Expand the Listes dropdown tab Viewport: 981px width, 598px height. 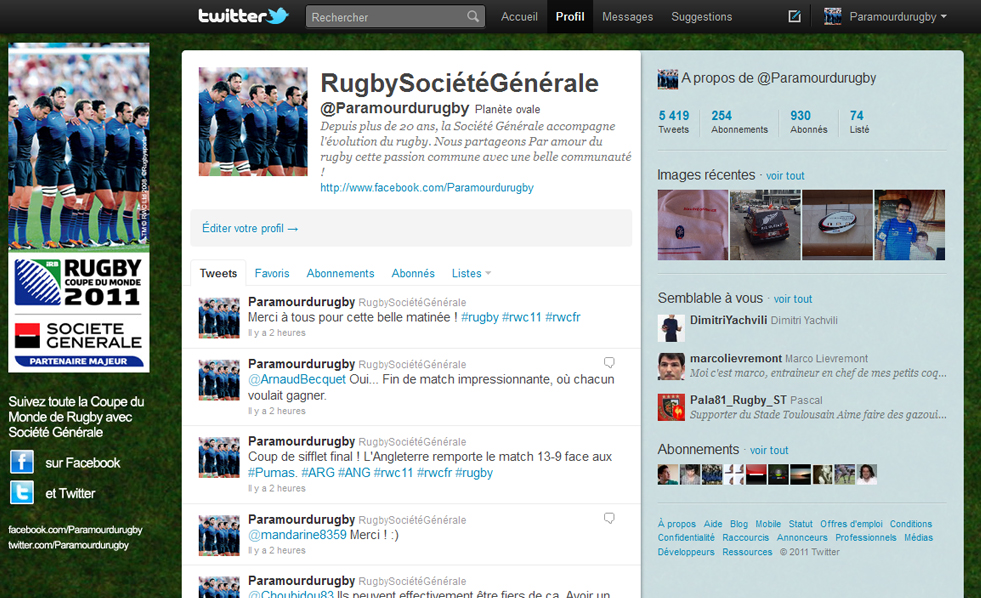click(x=471, y=273)
